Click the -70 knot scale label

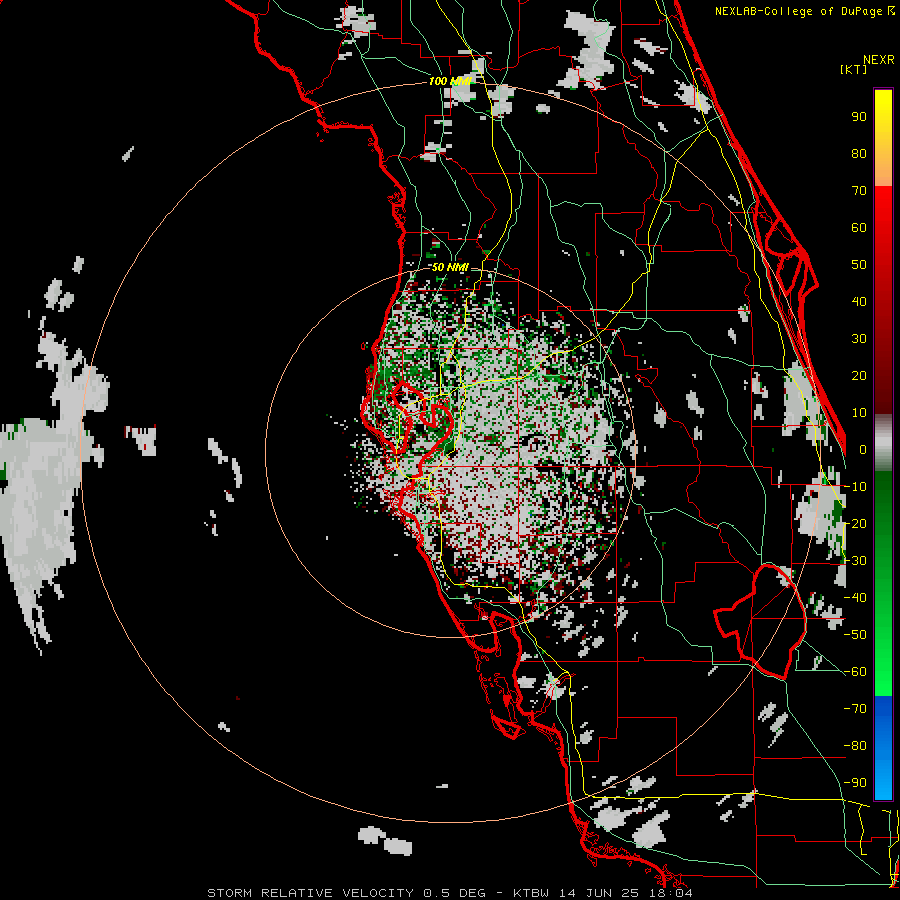click(x=855, y=709)
